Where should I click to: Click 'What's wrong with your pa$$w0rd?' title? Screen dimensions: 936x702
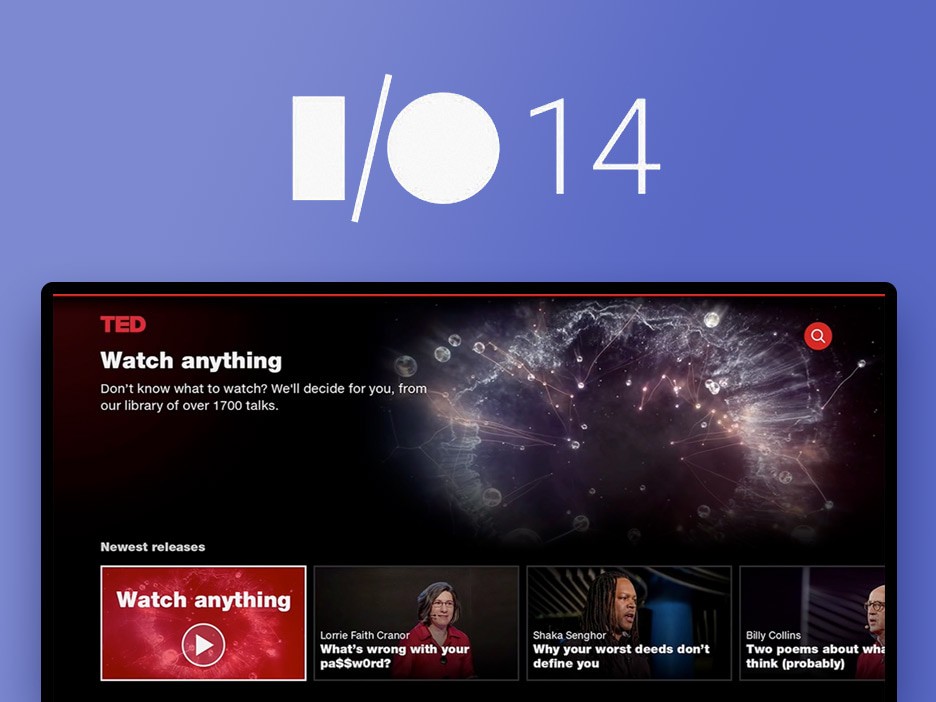pyautogui.click(x=395, y=656)
